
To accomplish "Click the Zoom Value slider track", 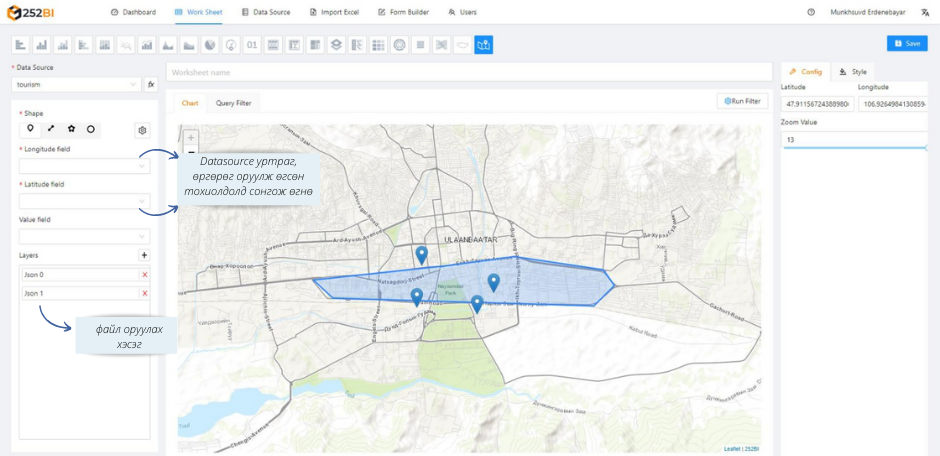I will pos(855,148).
